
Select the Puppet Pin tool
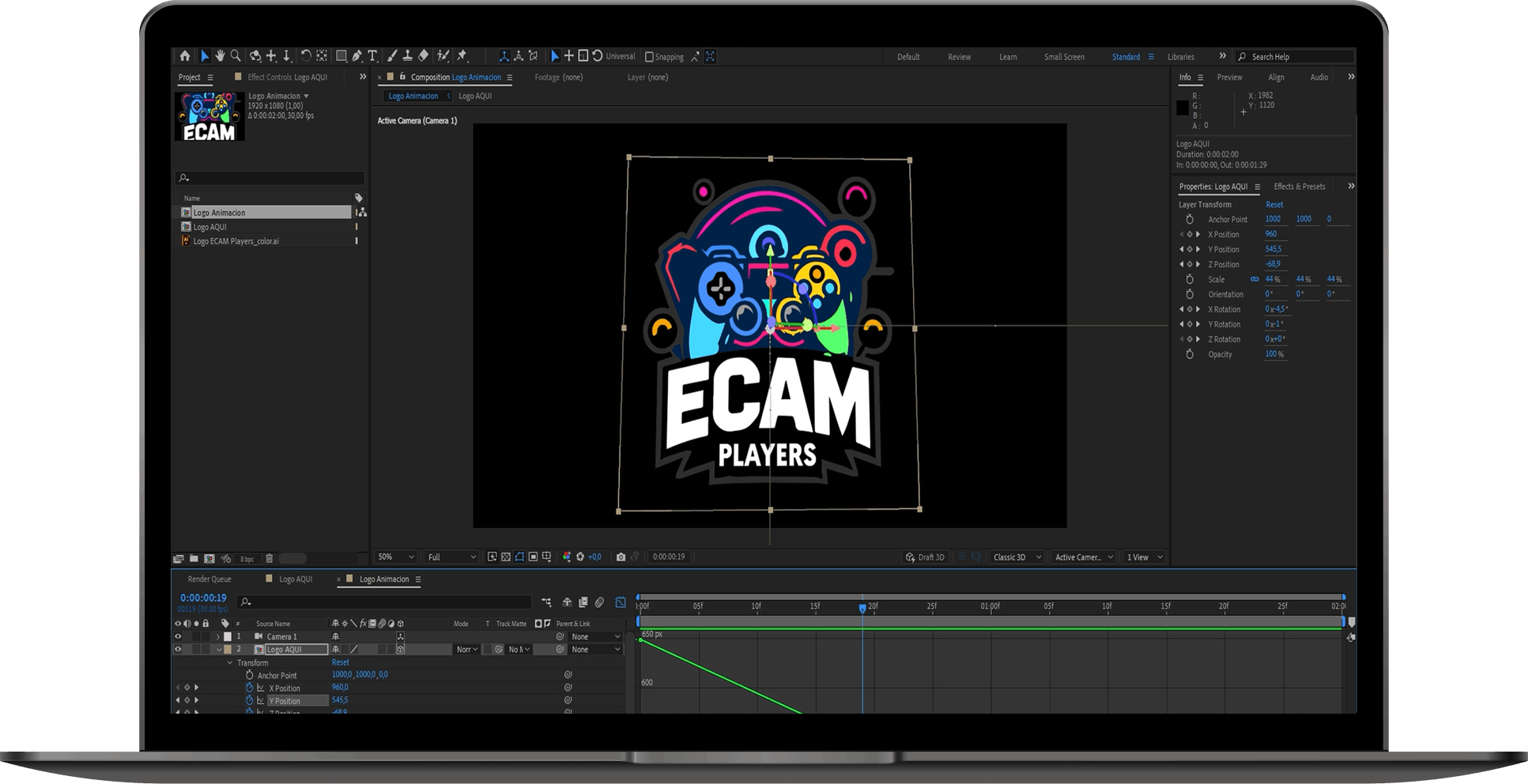tap(462, 56)
